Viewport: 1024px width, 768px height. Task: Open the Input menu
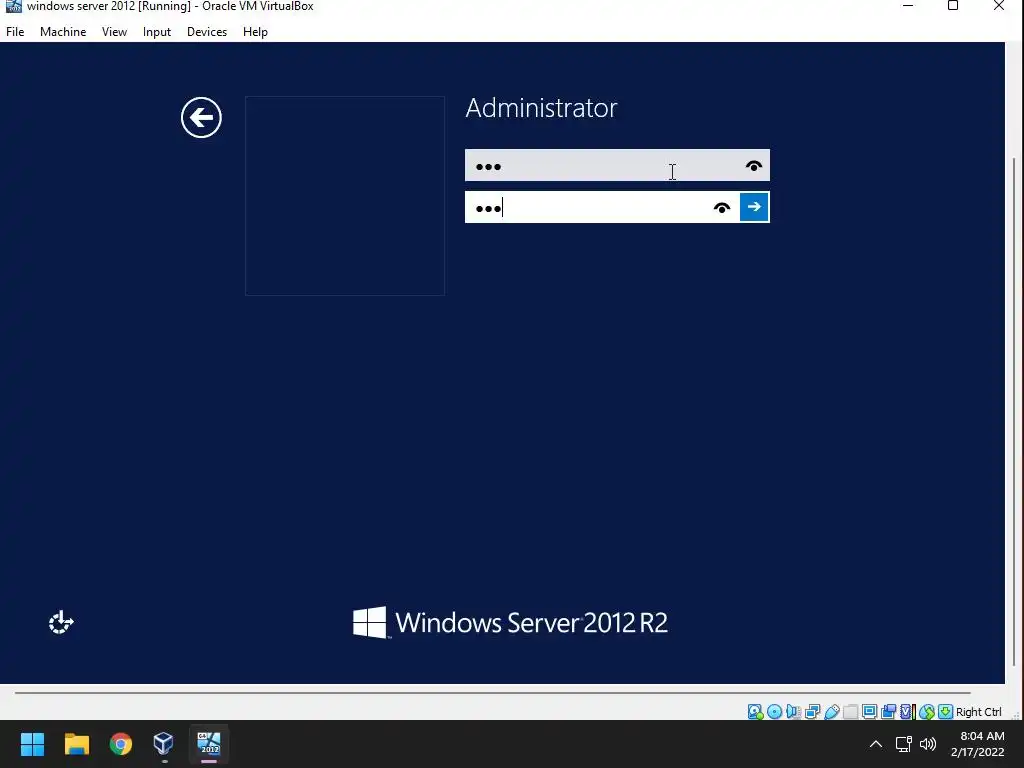157,31
